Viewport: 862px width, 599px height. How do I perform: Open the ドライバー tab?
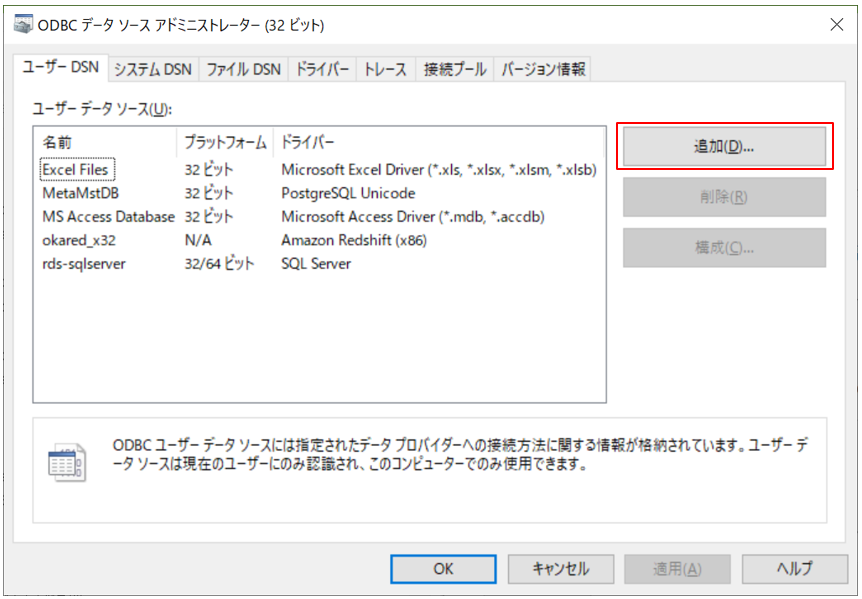(322, 69)
